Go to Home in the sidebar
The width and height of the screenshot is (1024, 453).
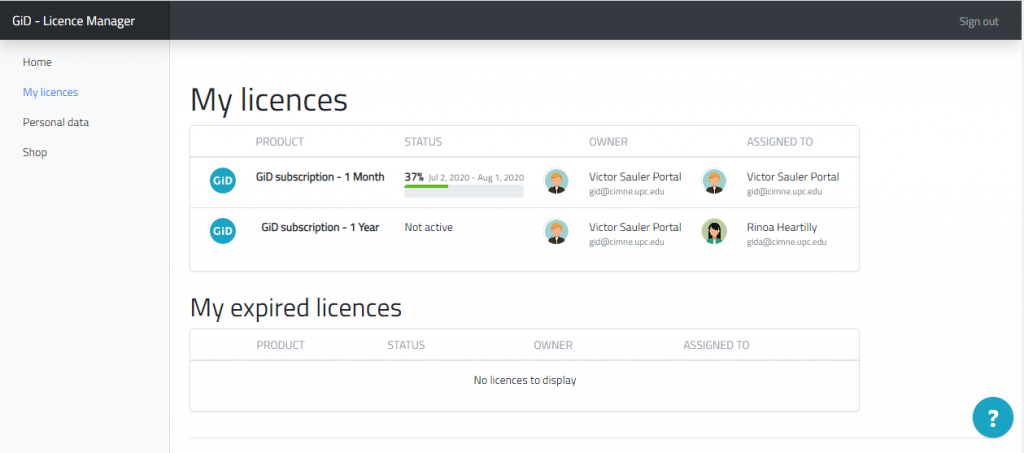37,62
